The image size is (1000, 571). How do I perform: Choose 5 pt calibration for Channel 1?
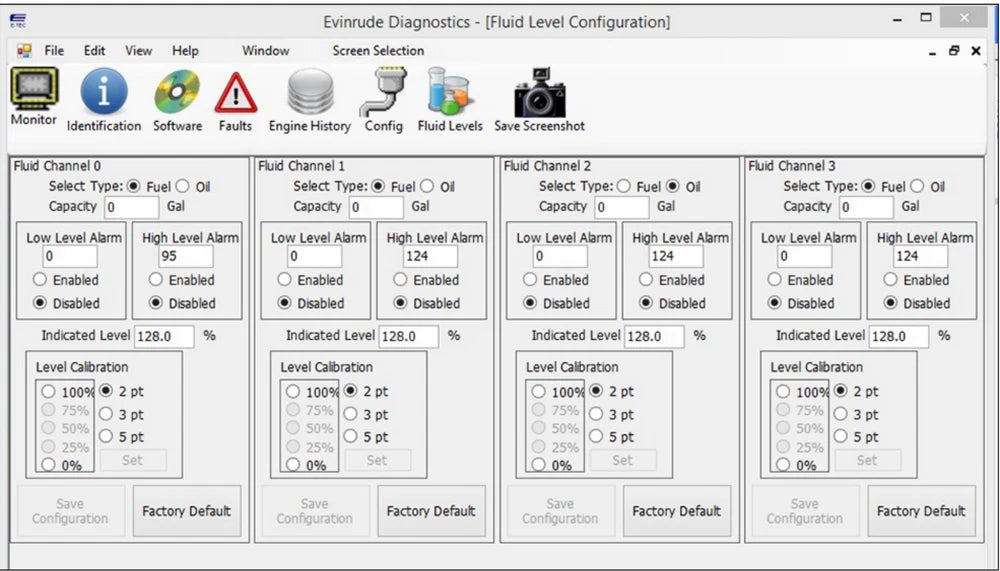350,436
